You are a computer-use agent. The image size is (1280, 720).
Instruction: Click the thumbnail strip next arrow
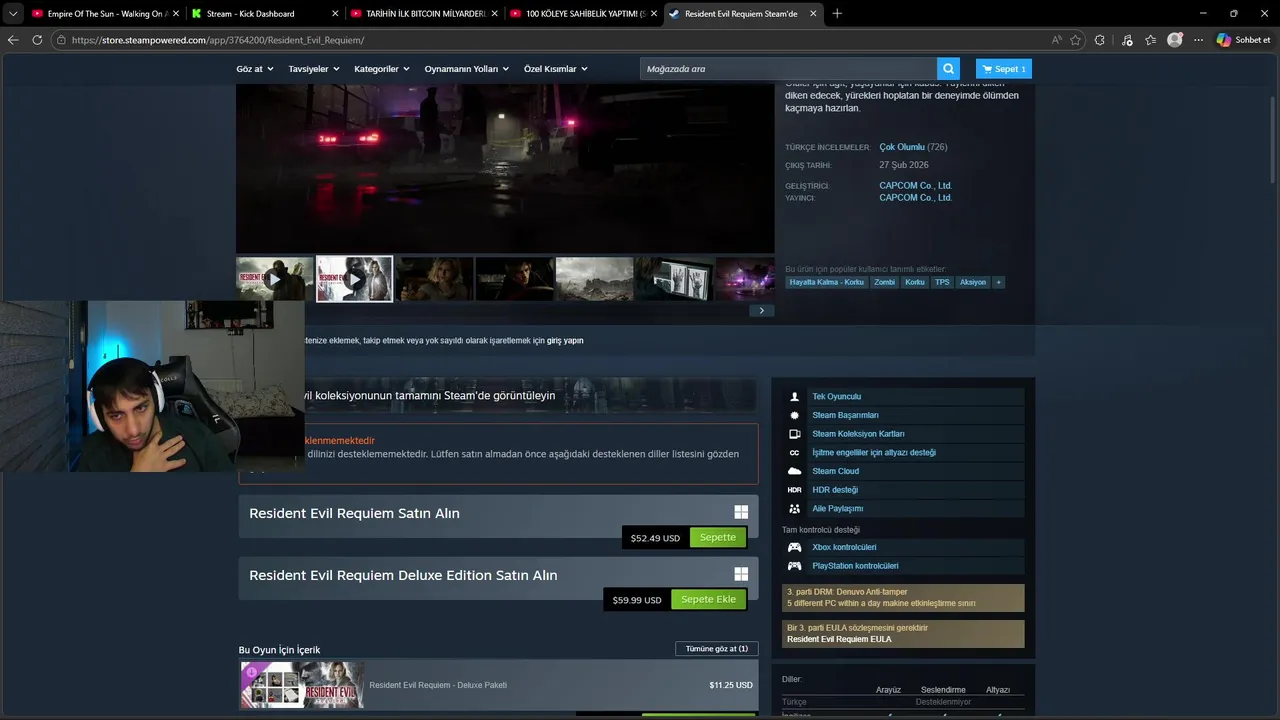pyautogui.click(x=761, y=311)
